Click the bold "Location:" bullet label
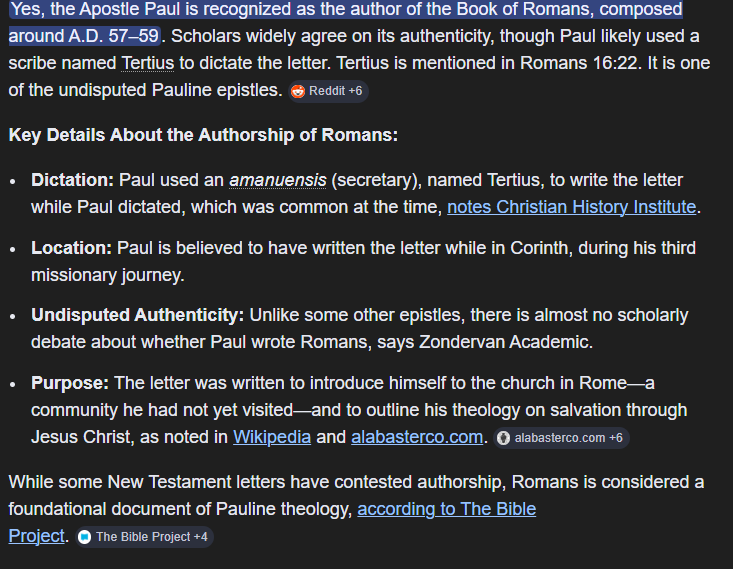Viewport: 733px width, 569px height. tap(71, 247)
